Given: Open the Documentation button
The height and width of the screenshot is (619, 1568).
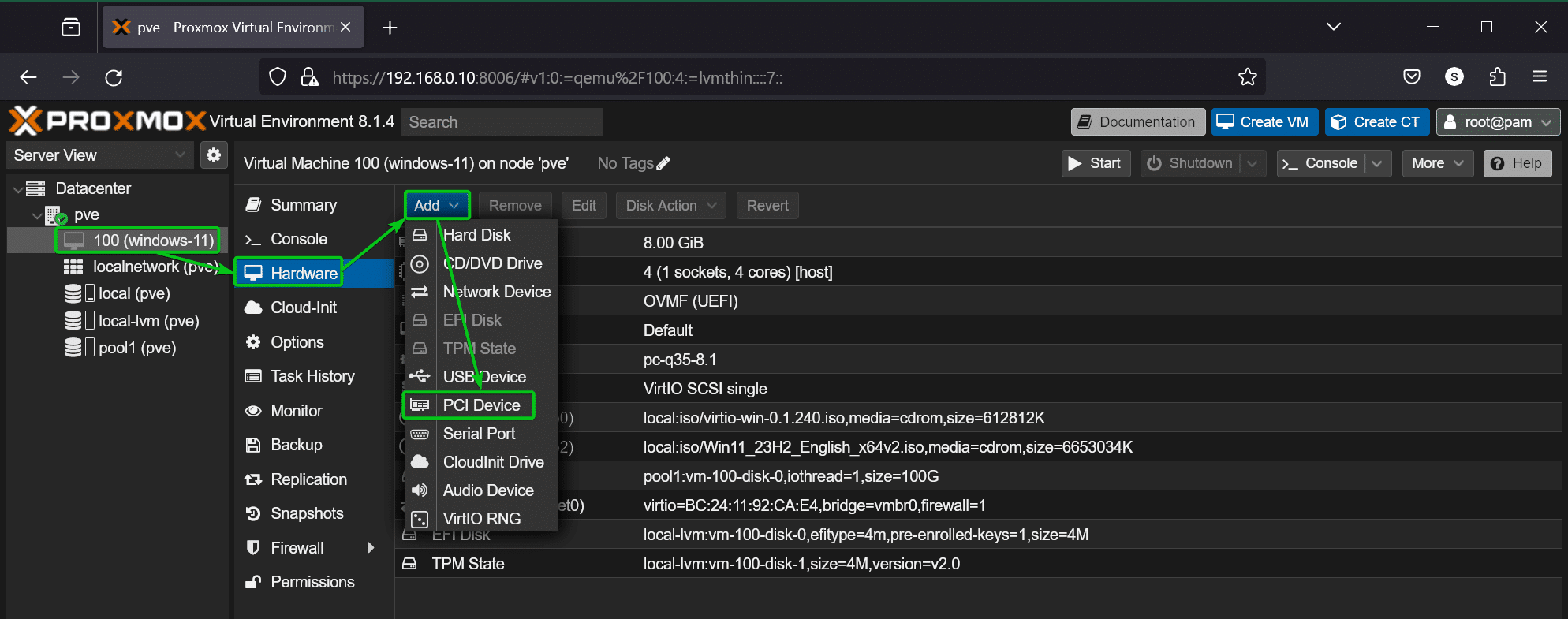Looking at the screenshot, I should click(1138, 122).
